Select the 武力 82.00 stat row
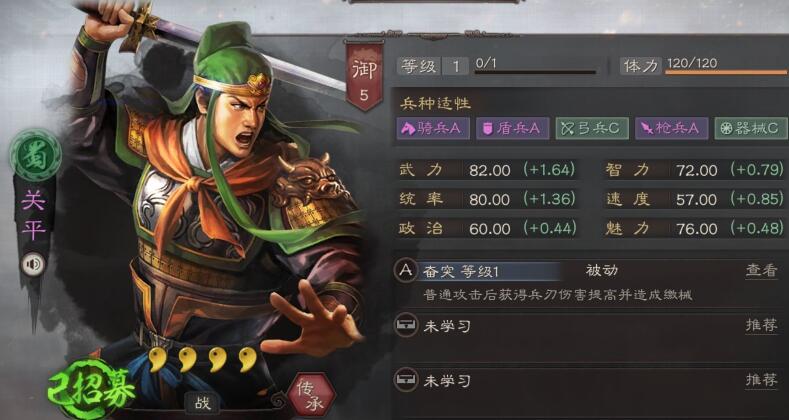The width and height of the screenshot is (789, 420). (x=487, y=170)
